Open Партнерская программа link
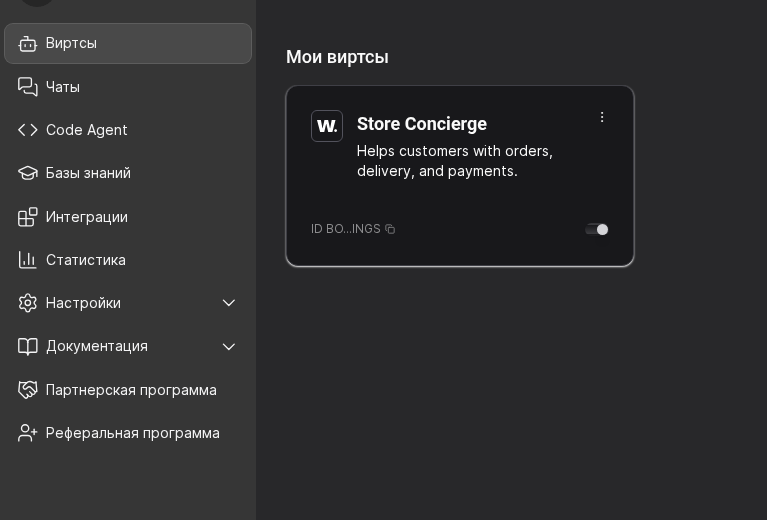Image resolution: width=767 pixels, height=520 pixels. click(128, 390)
